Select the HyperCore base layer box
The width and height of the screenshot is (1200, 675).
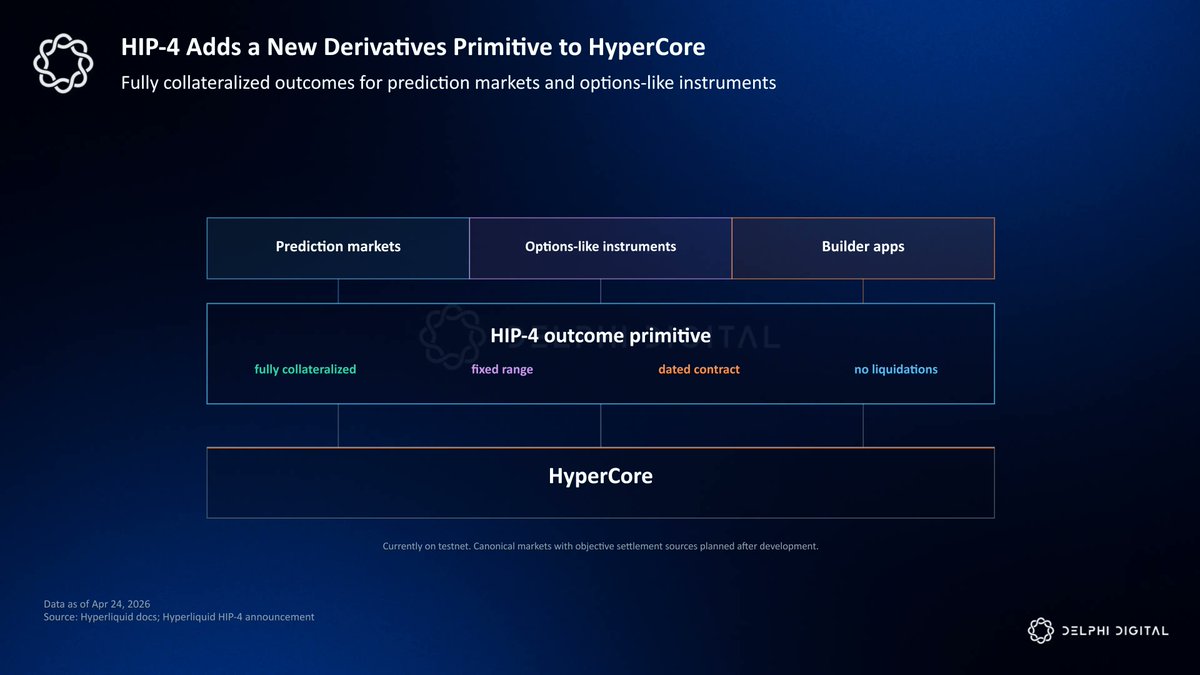(600, 483)
